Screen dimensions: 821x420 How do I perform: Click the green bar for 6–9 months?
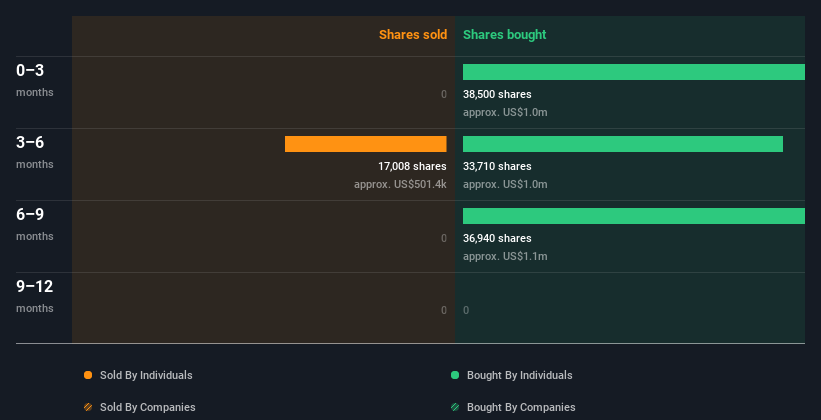(634, 216)
